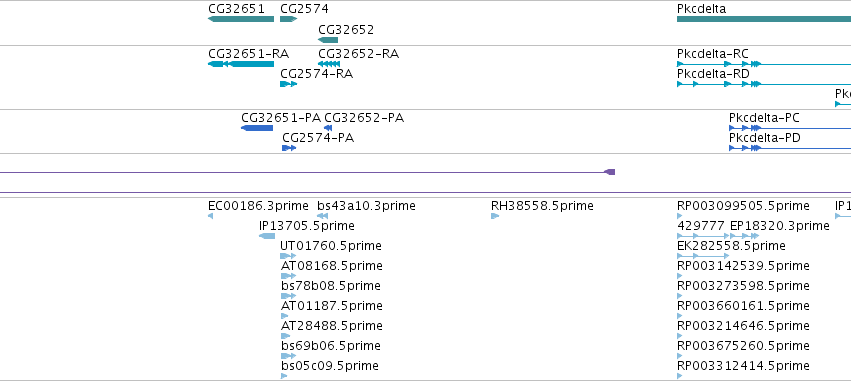
Task: Click the AT08168.5prime label text
Action: pos(332,265)
